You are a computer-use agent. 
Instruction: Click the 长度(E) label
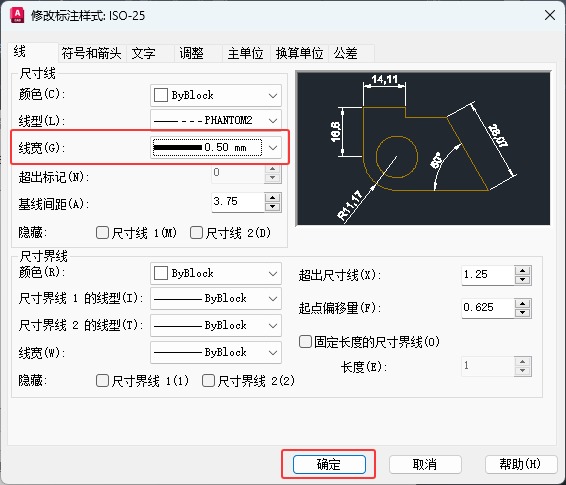[364, 367]
